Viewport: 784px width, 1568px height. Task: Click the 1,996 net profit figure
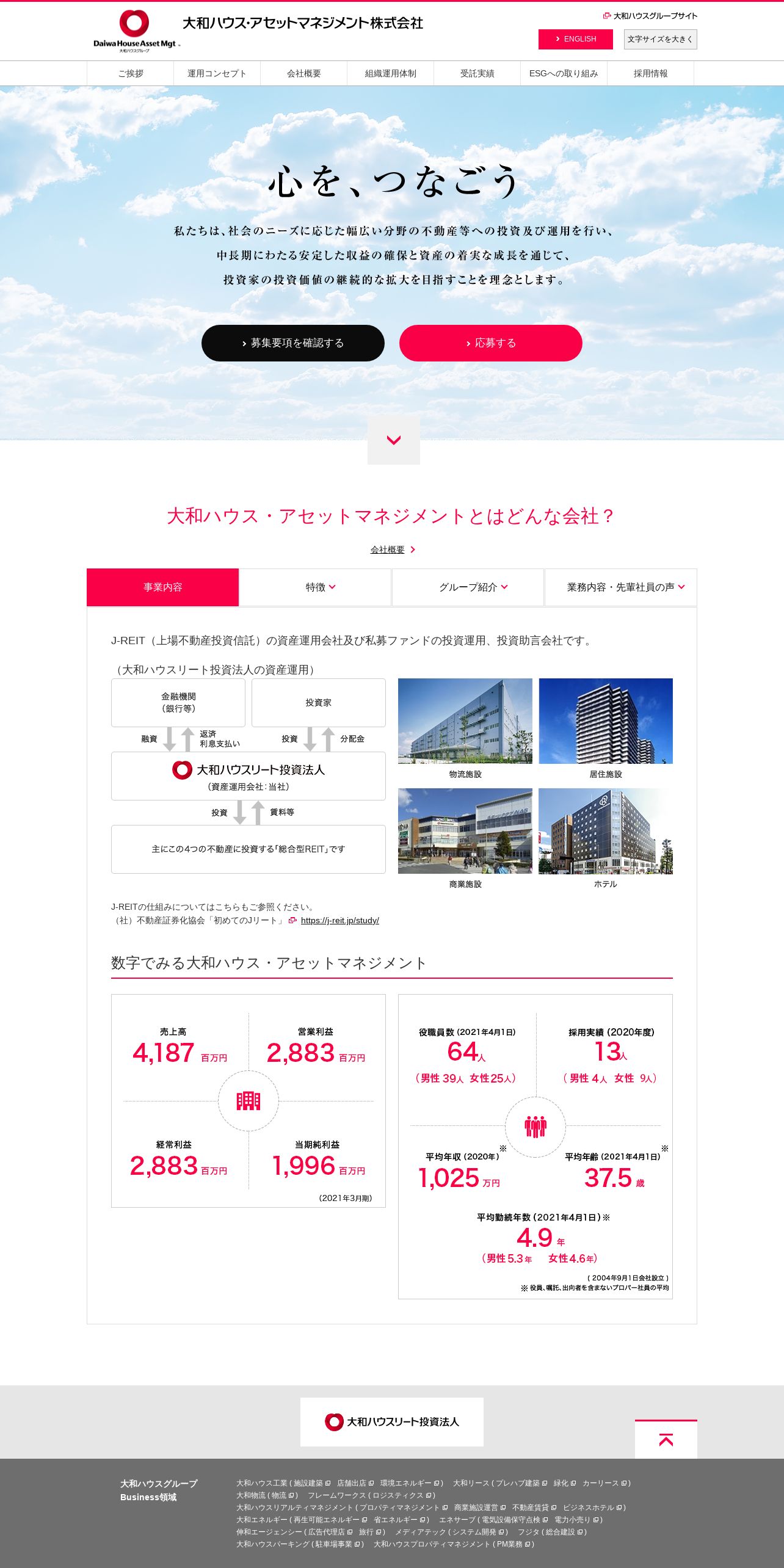[318, 1166]
